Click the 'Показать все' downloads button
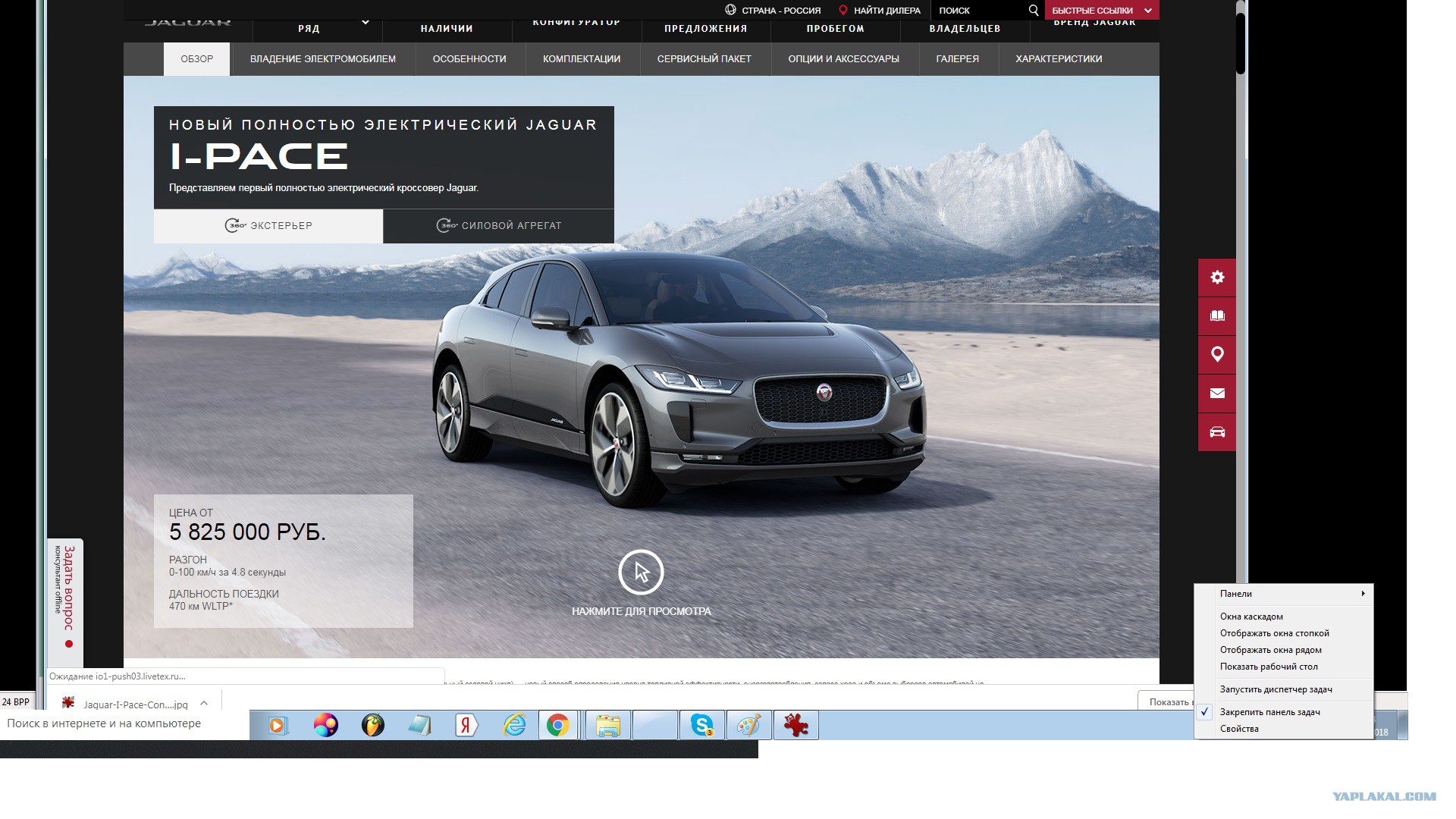Image resolution: width=1456 pixels, height=819 pixels. [x=1166, y=701]
